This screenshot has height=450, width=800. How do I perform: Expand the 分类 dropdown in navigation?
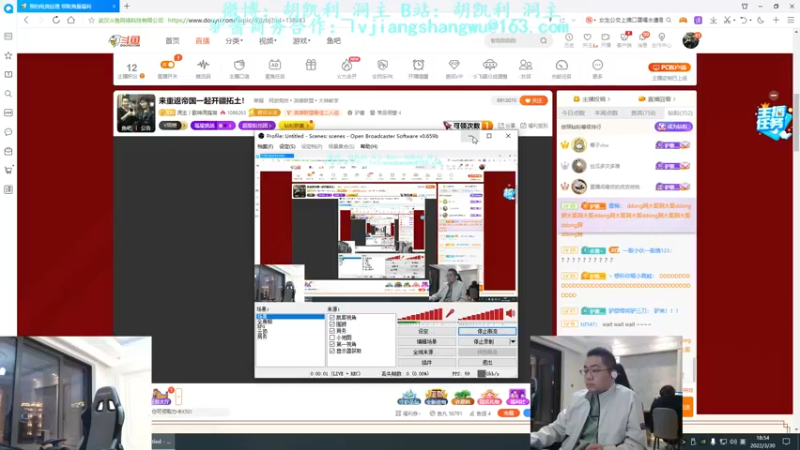[234, 40]
